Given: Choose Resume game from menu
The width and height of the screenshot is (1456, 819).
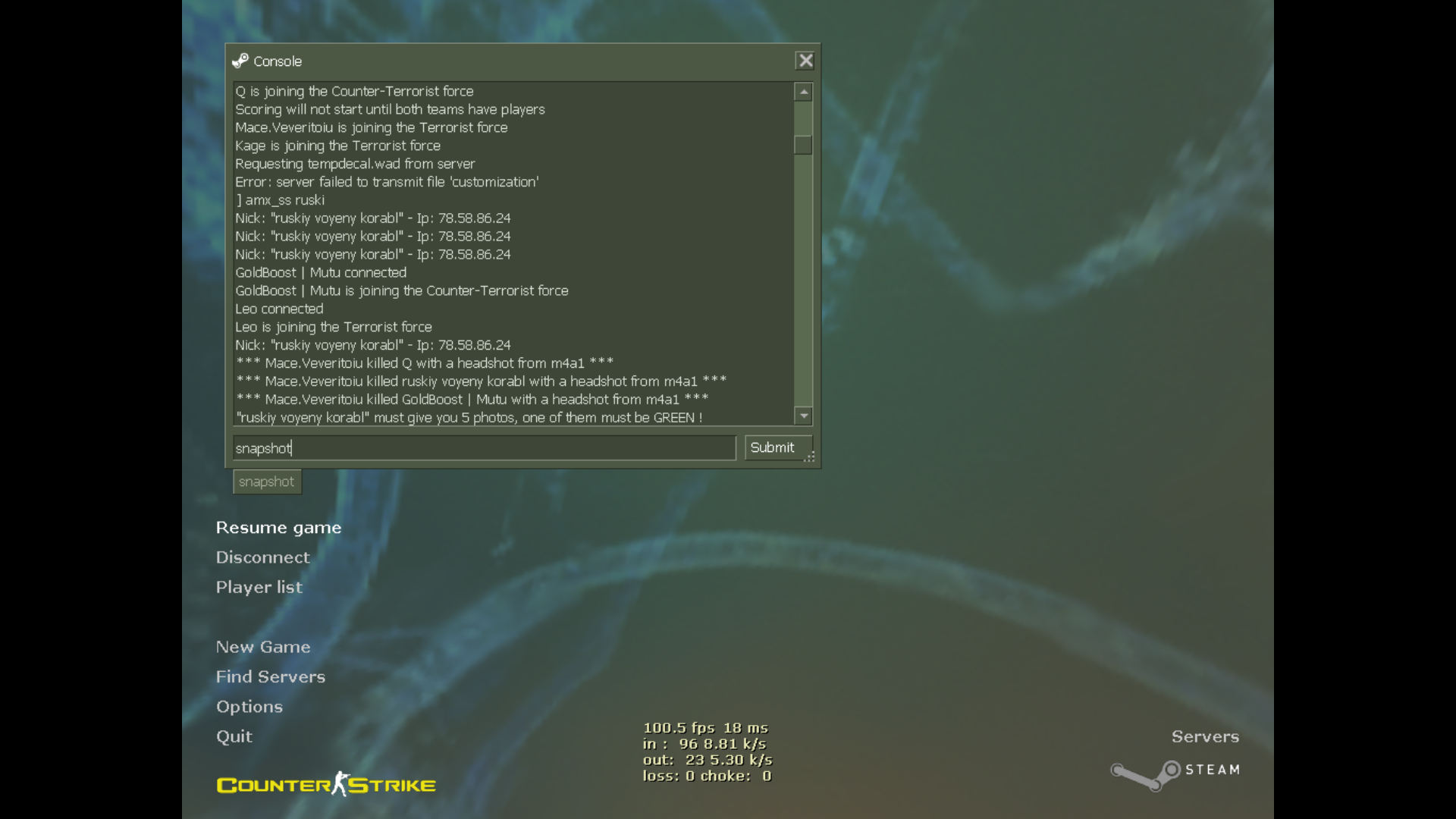Looking at the screenshot, I should pyautogui.click(x=278, y=528).
